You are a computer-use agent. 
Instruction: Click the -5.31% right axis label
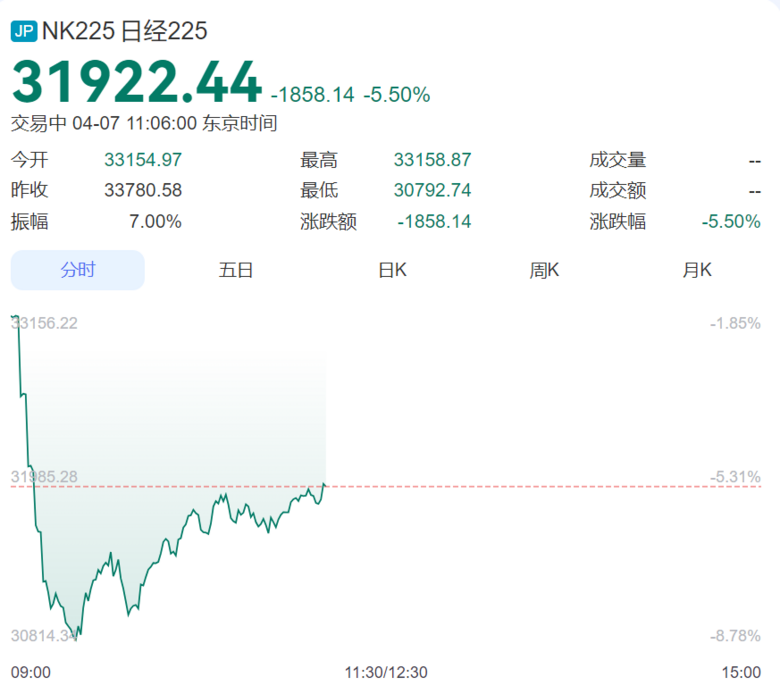point(735,477)
